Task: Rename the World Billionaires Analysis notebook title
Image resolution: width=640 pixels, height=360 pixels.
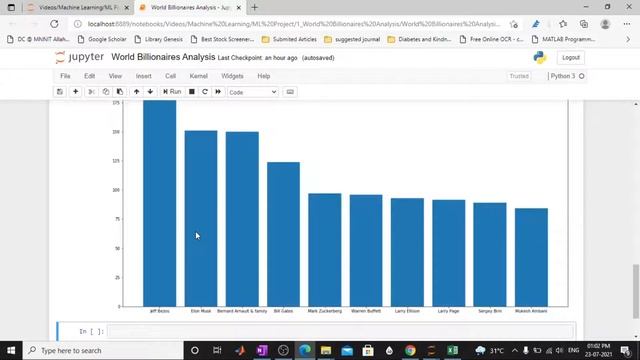Action: click(163, 57)
